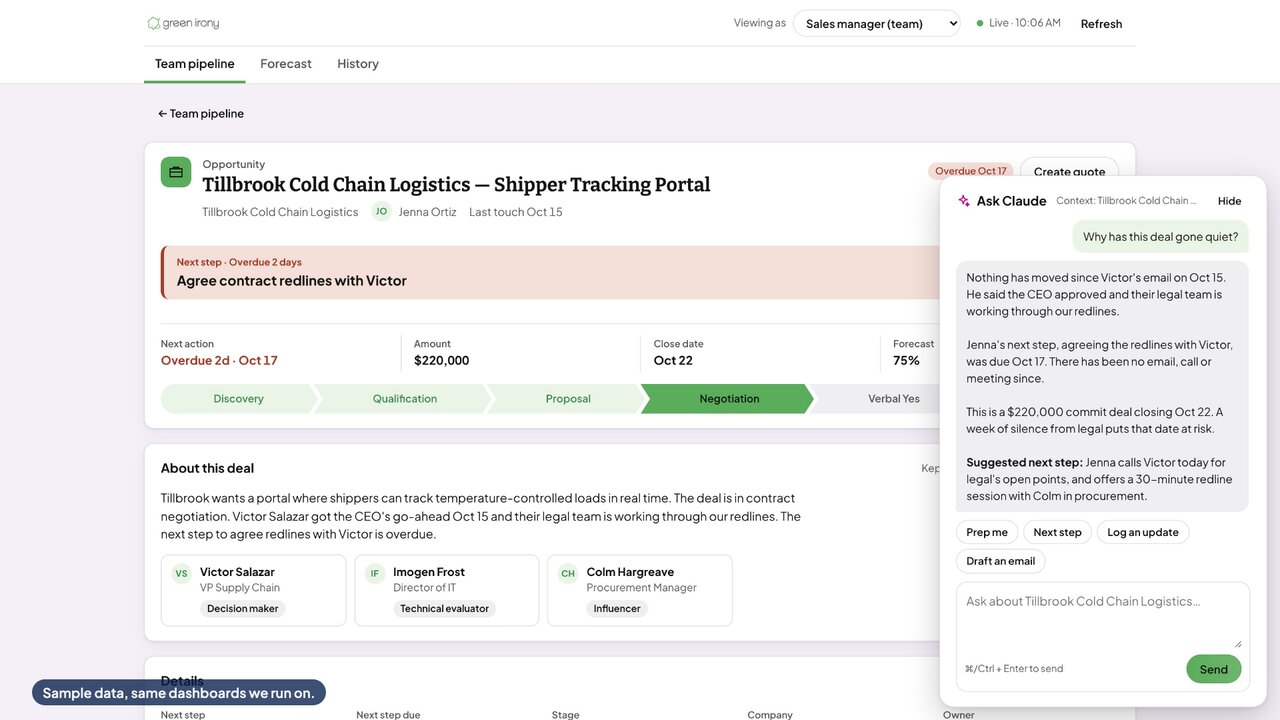Screen dimensions: 1280x720
Task: Click the Log an update chip
Action: 1143,532
